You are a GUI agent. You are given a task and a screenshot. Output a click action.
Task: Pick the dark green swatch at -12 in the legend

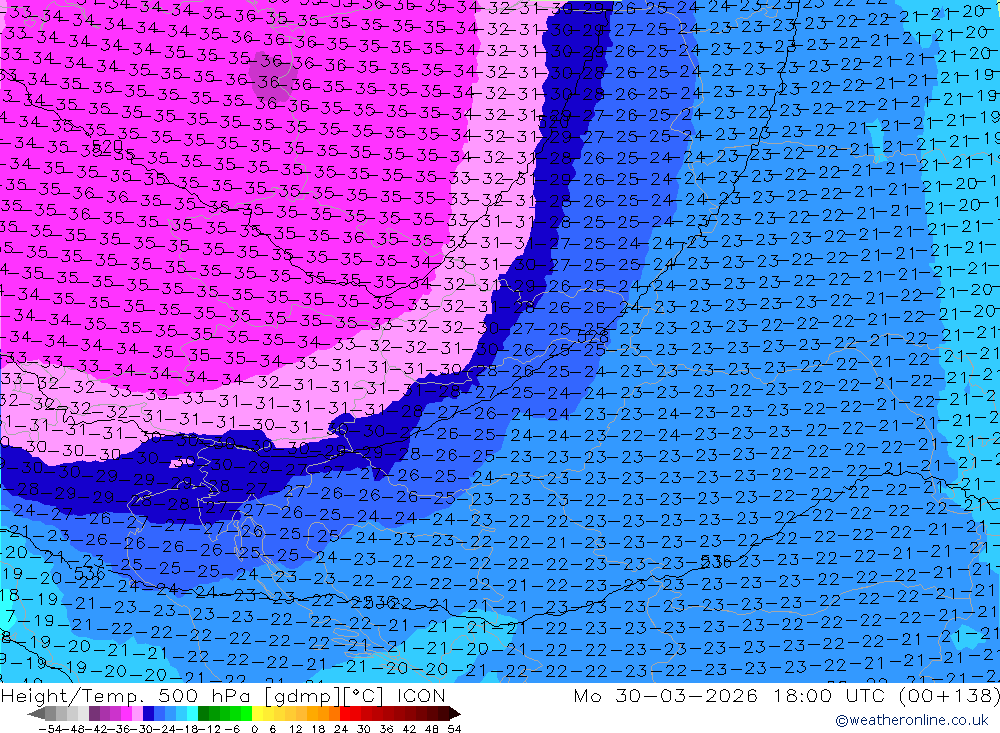203,714
